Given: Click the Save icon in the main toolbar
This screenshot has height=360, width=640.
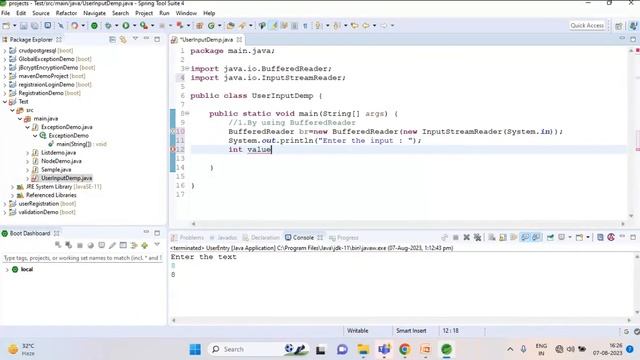Looking at the screenshot, I should coord(24,26).
